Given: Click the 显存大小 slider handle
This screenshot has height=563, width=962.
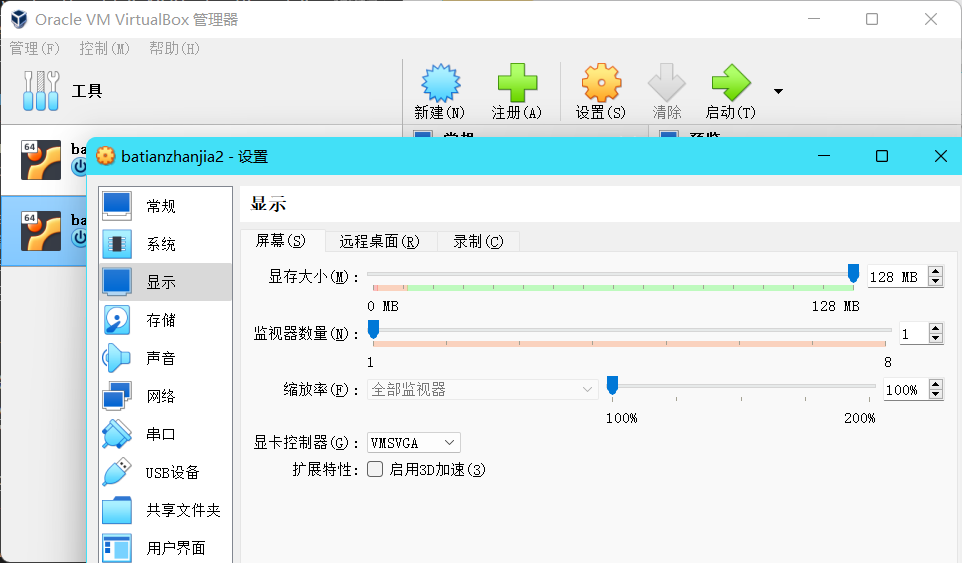Looking at the screenshot, I should 853,274.
